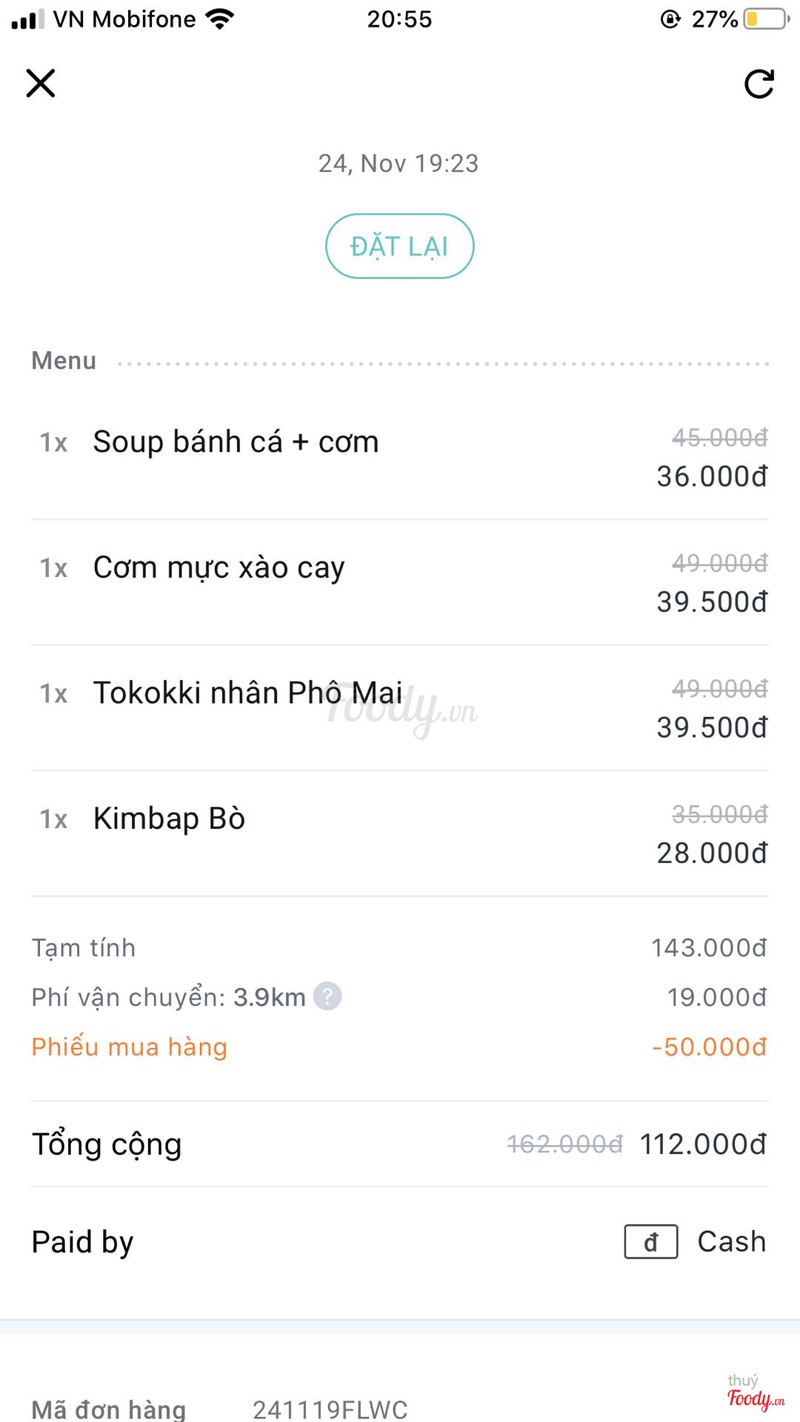Viewport: 800px width, 1422px height.
Task: Tap the order date 24, Nov 19:23
Action: (x=398, y=163)
